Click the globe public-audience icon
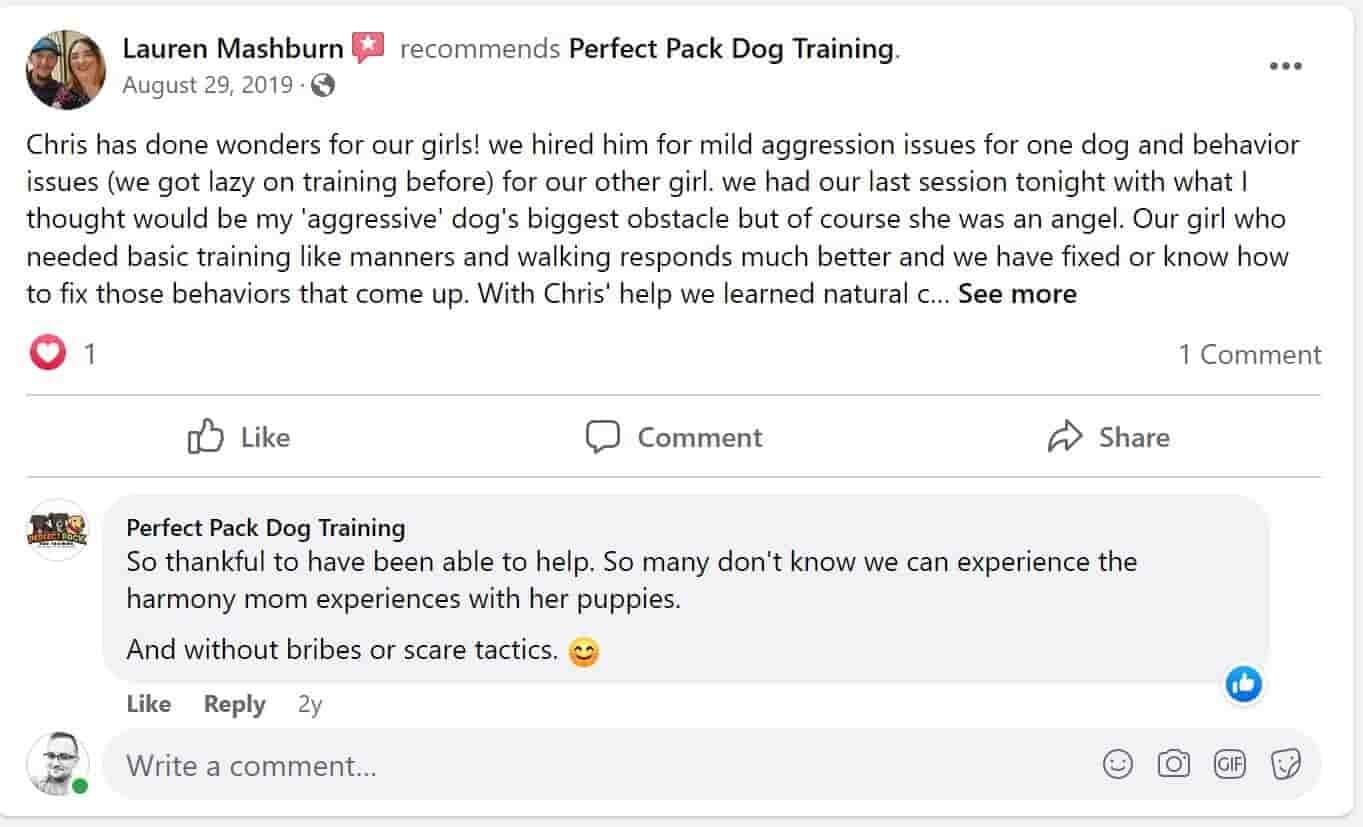Image resolution: width=1363 pixels, height=827 pixels. point(322,86)
